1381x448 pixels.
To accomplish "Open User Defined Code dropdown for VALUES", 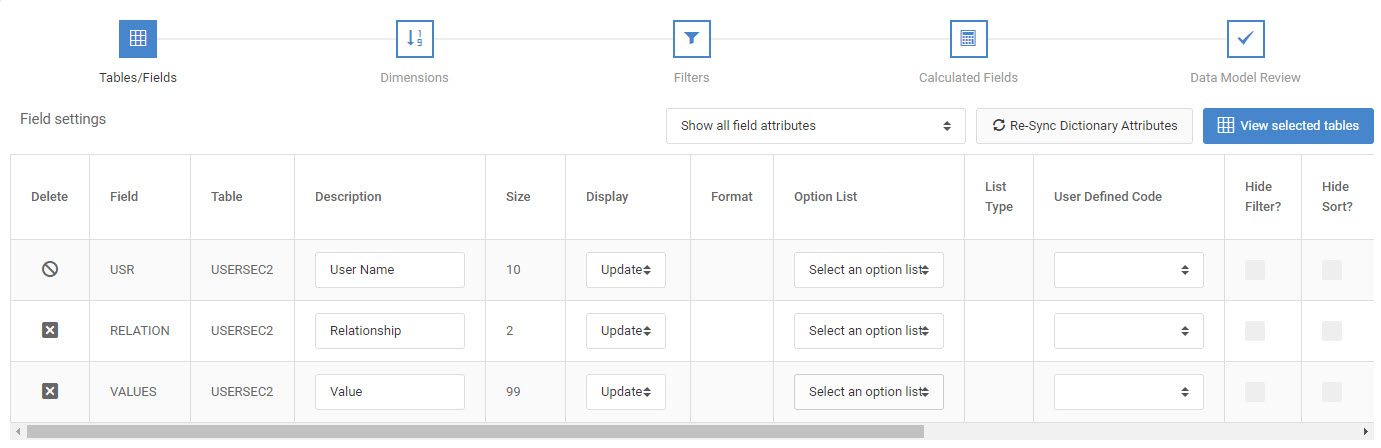I will [1129, 392].
